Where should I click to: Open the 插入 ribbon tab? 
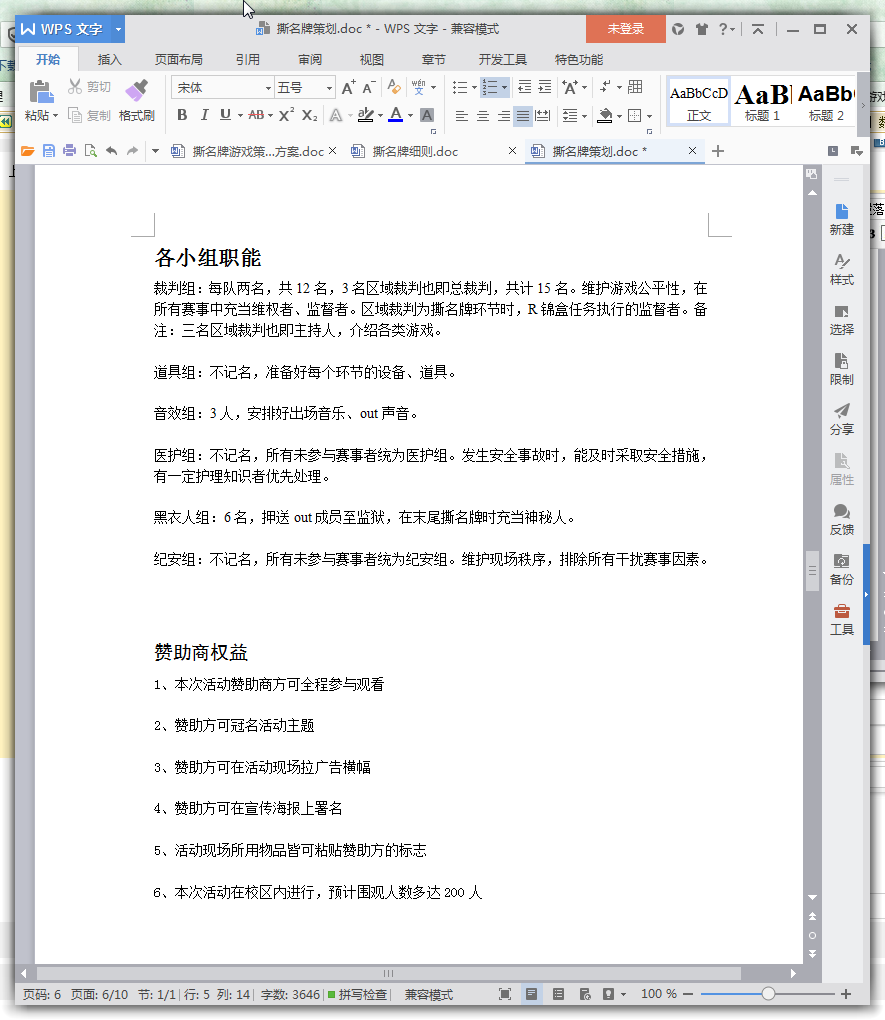(109, 60)
